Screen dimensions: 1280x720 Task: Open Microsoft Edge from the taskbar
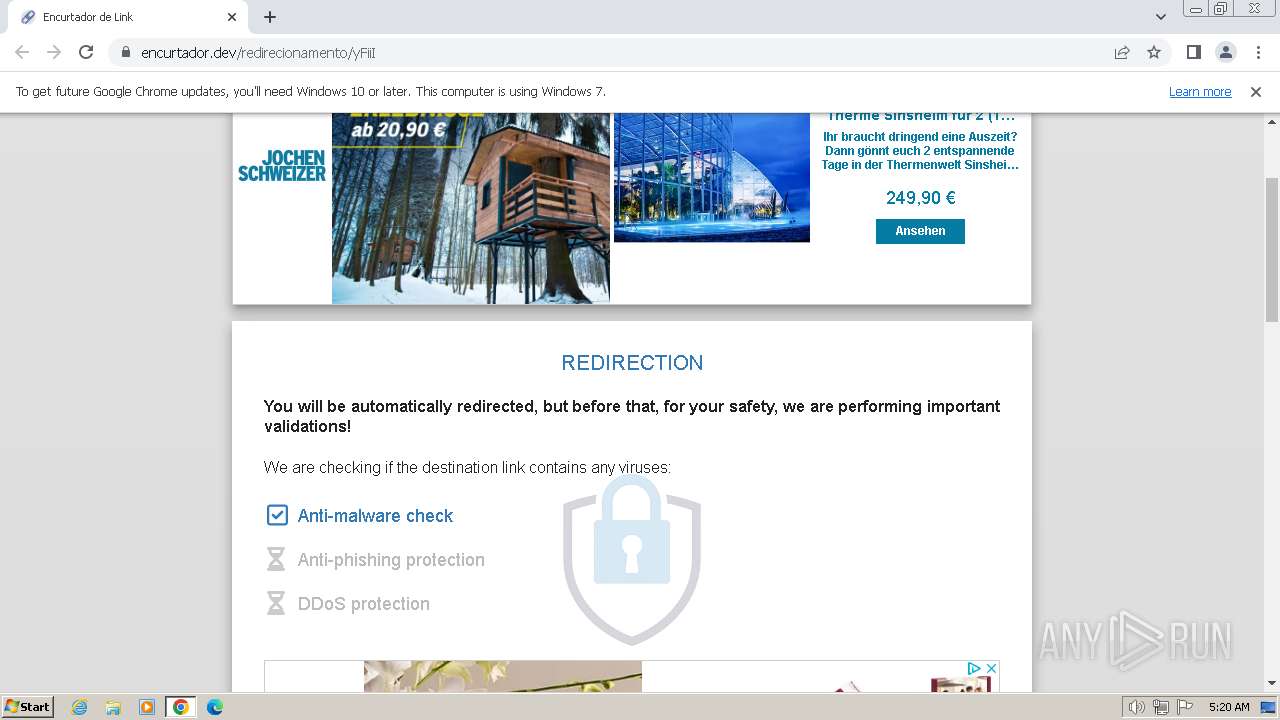pyautogui.click(x=215, y=707)
